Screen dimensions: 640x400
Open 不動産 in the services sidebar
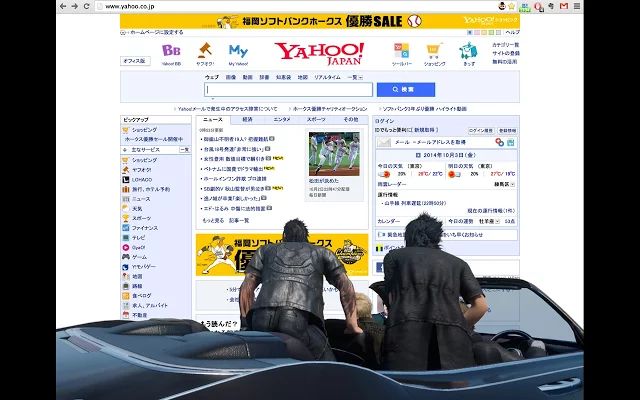pos(140,315)
